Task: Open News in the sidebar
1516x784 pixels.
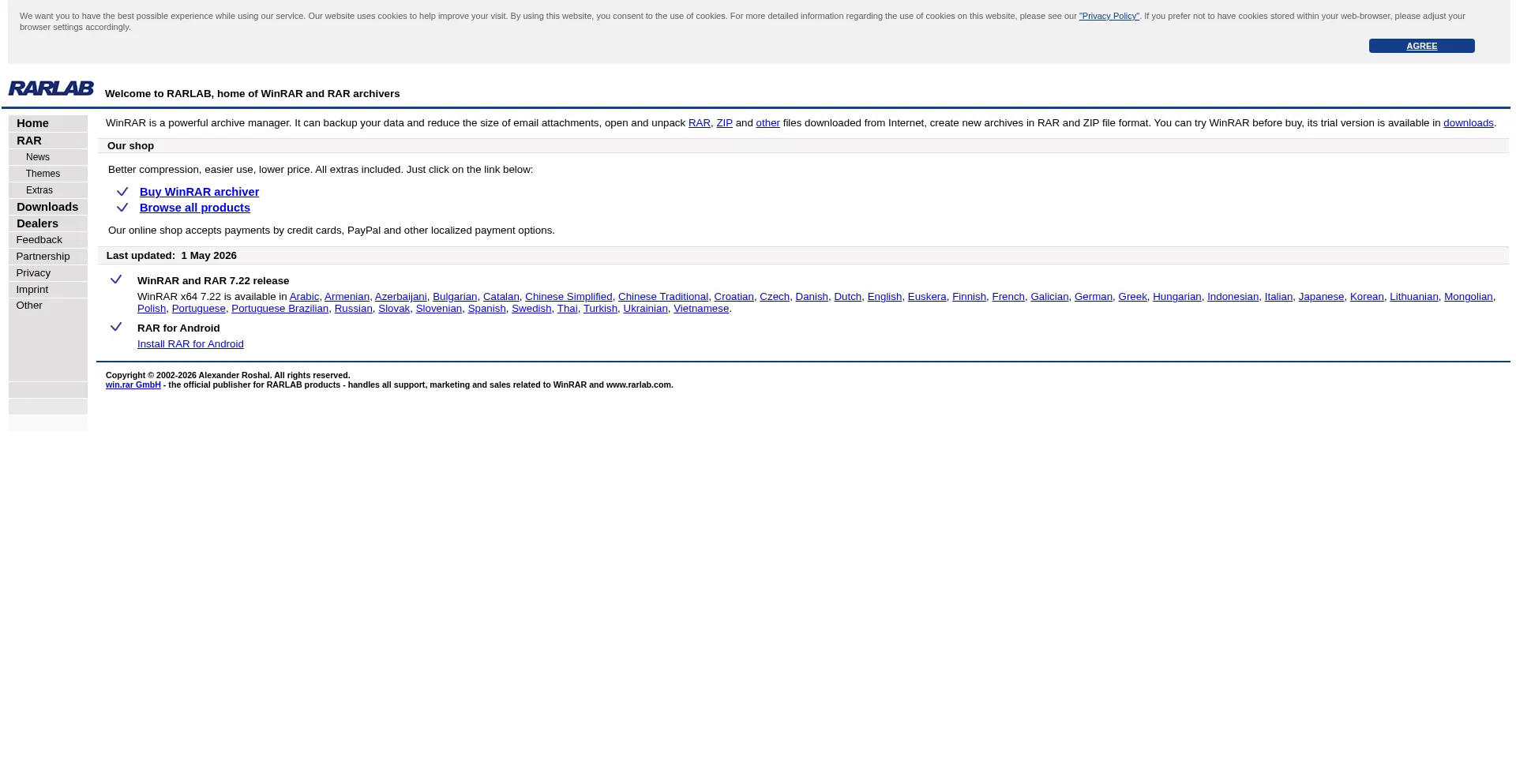Action: 38,157
